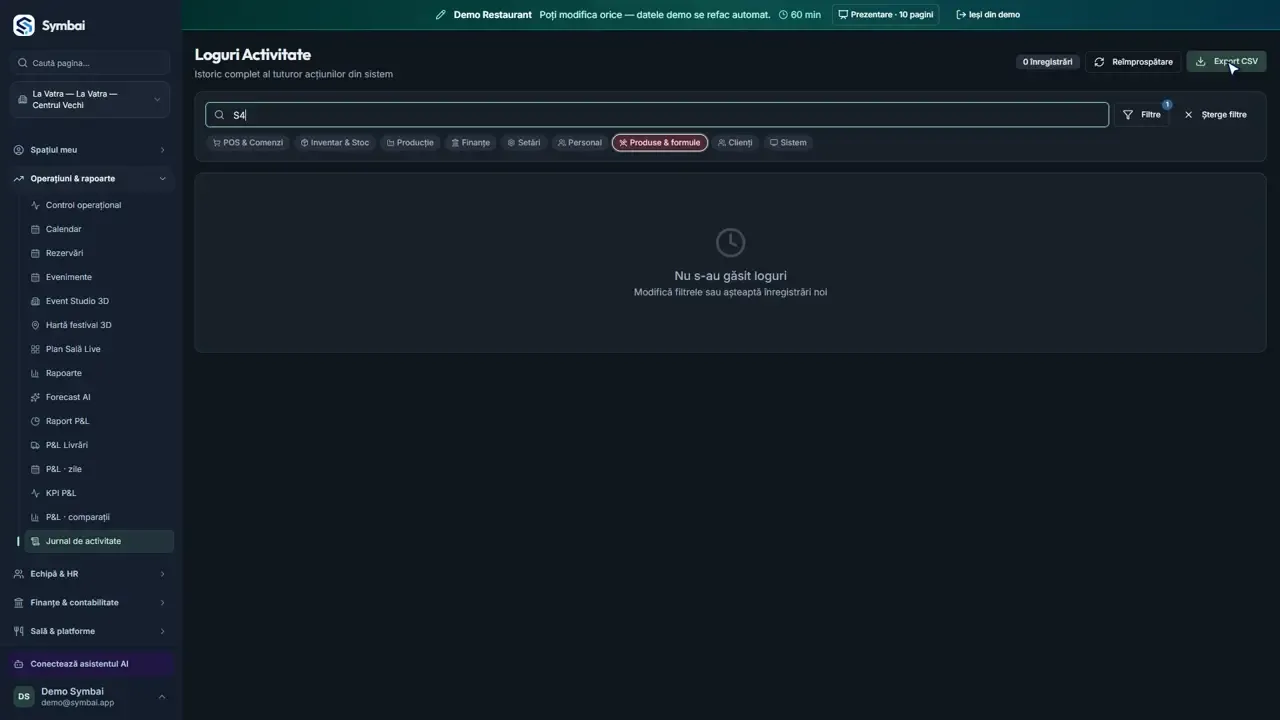Click the Calendar icon in the sidebar

pyautogui.click(x=36, y=229)
